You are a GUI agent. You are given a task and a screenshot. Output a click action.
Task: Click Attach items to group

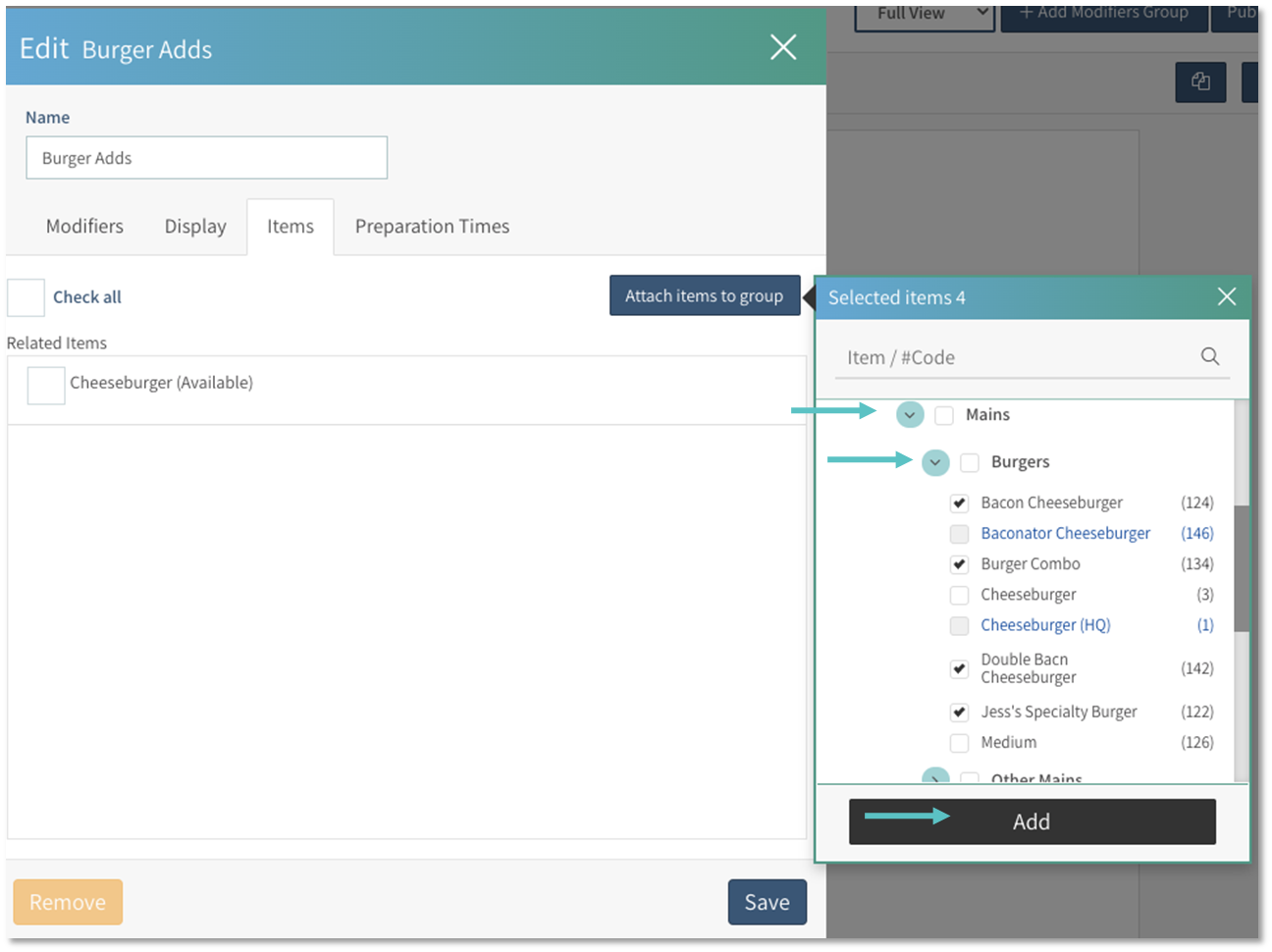coord(704,295)
